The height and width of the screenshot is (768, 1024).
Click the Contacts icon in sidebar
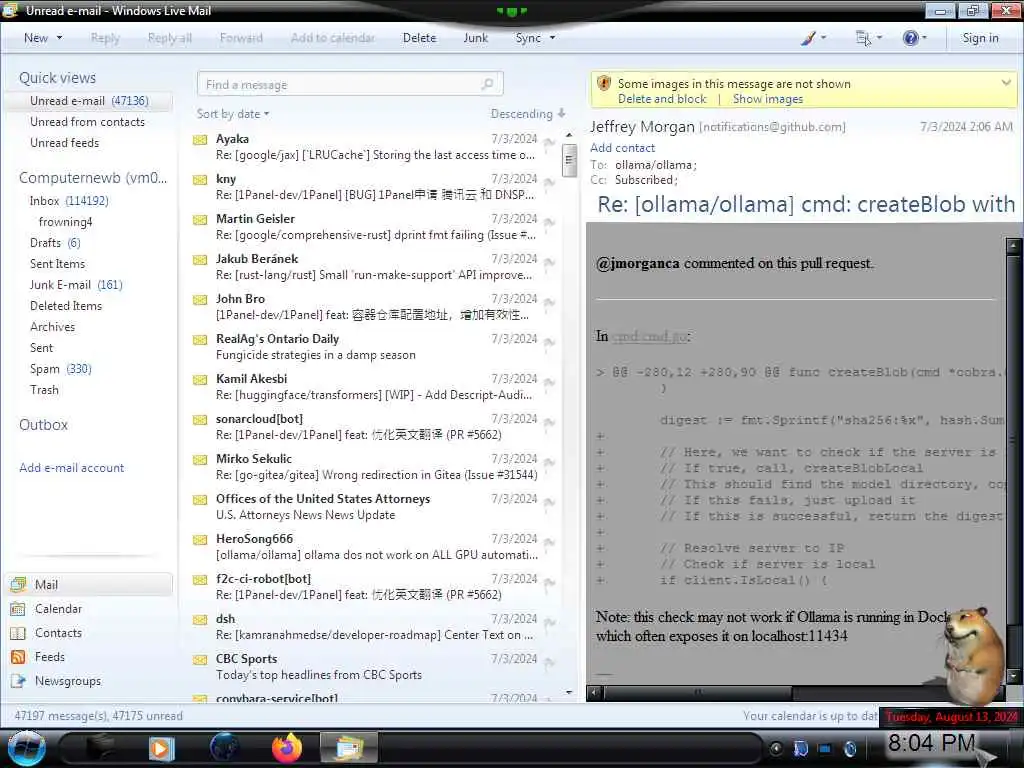tap(18, 633)
